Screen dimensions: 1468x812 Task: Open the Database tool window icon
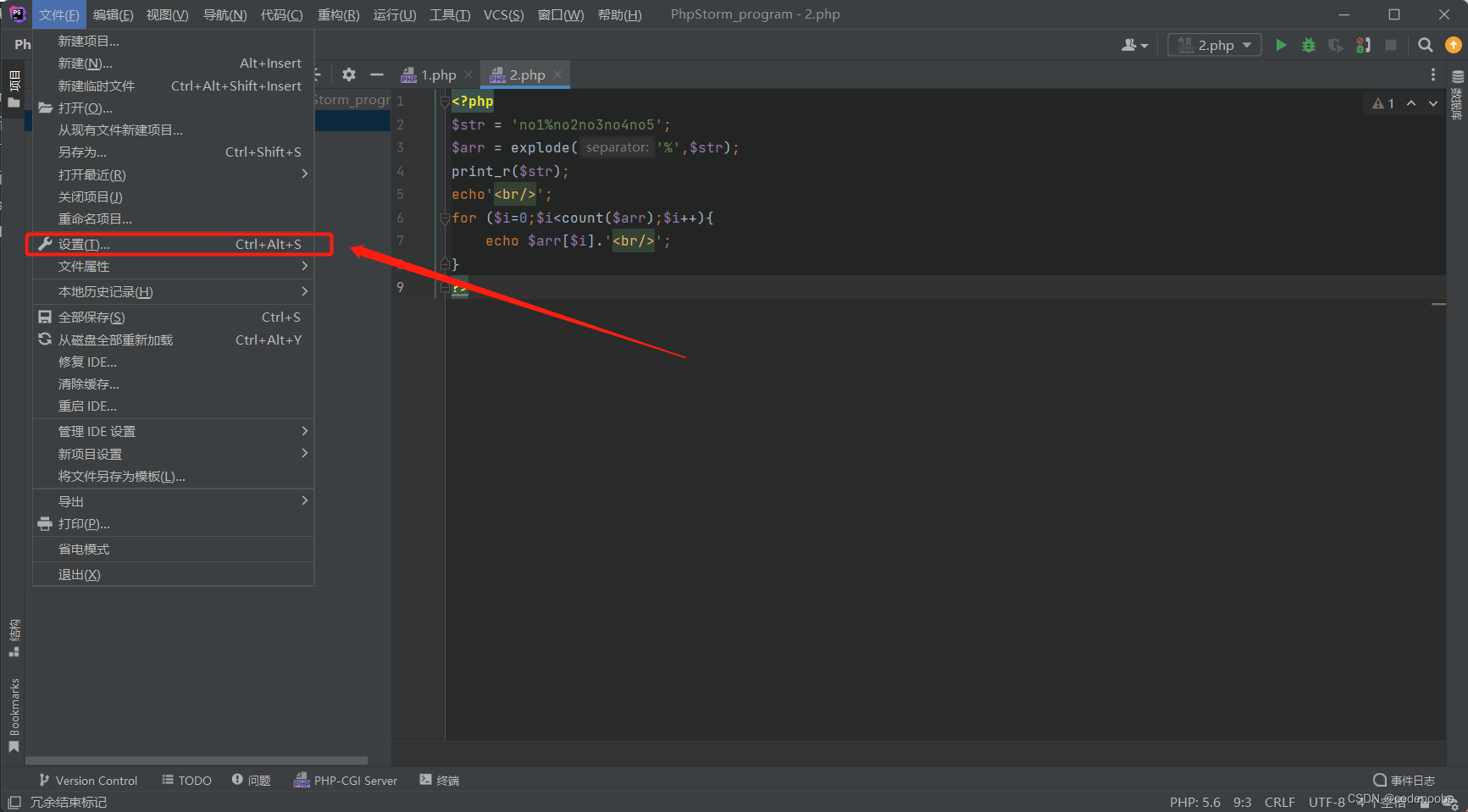[1458, 94]
